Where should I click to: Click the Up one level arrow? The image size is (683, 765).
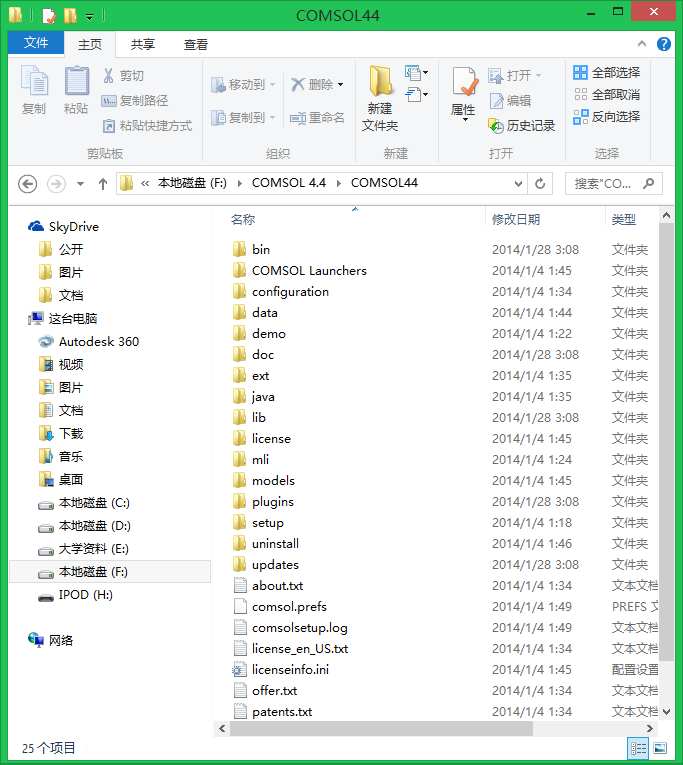102,184
